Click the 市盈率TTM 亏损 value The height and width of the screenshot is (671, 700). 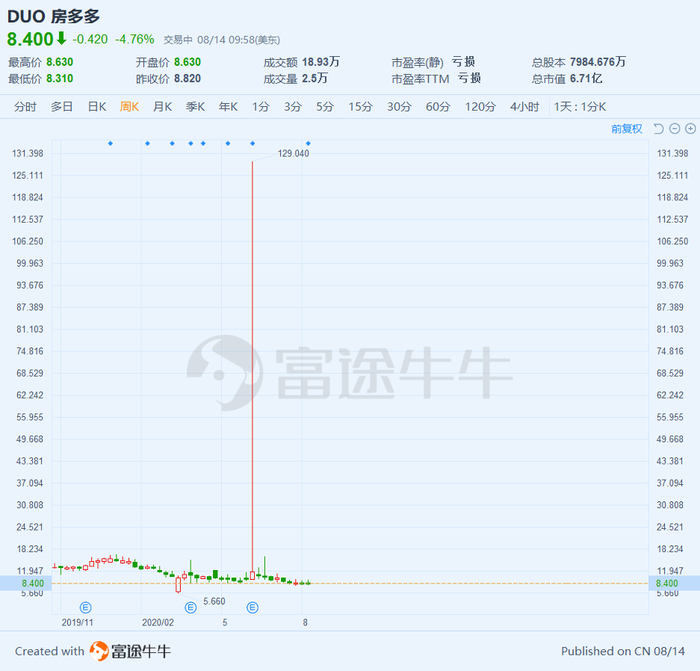tap(469, 79)
